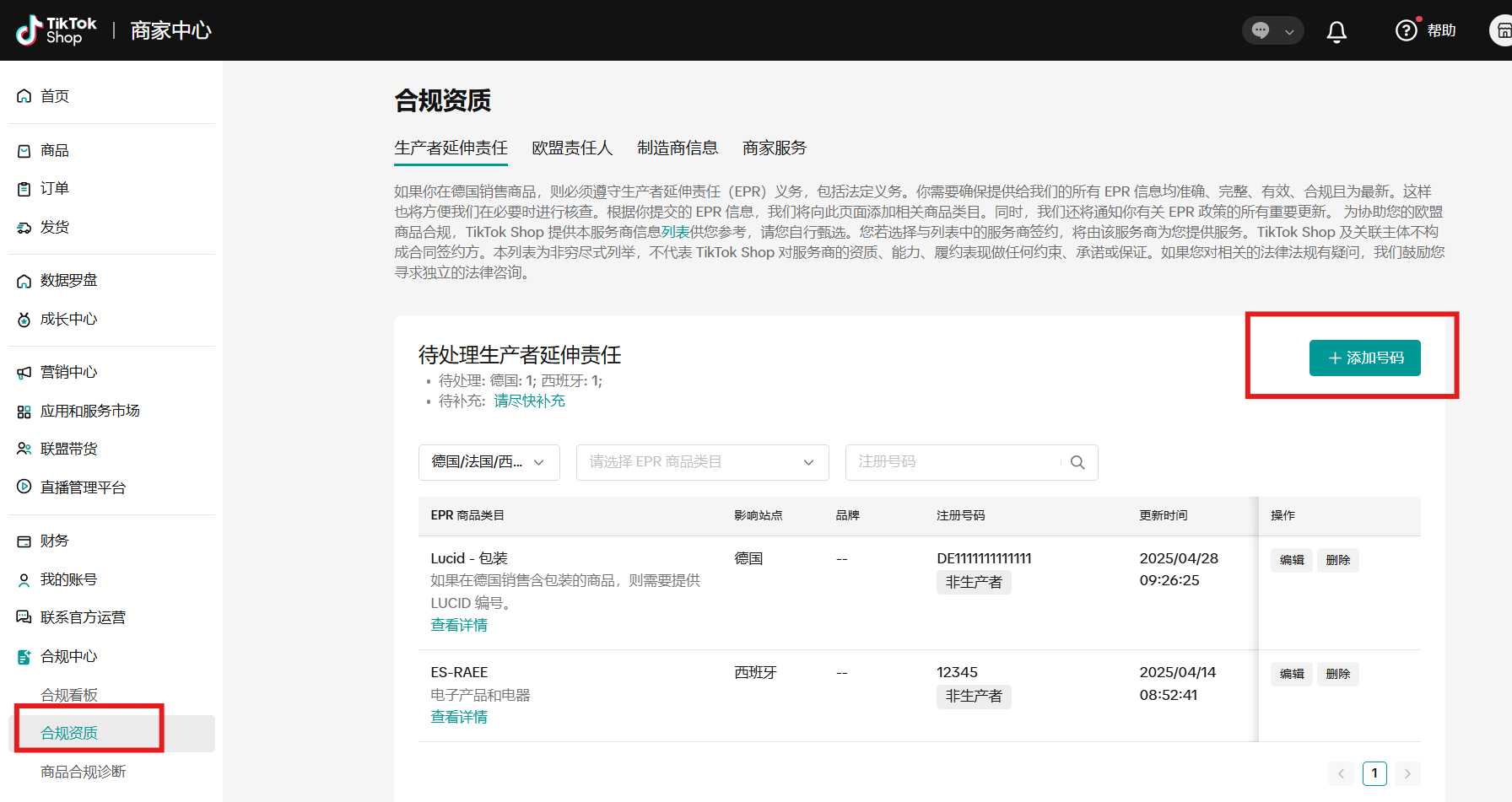Open the 直播管理平台 live management icon

(x=23, y=487)
